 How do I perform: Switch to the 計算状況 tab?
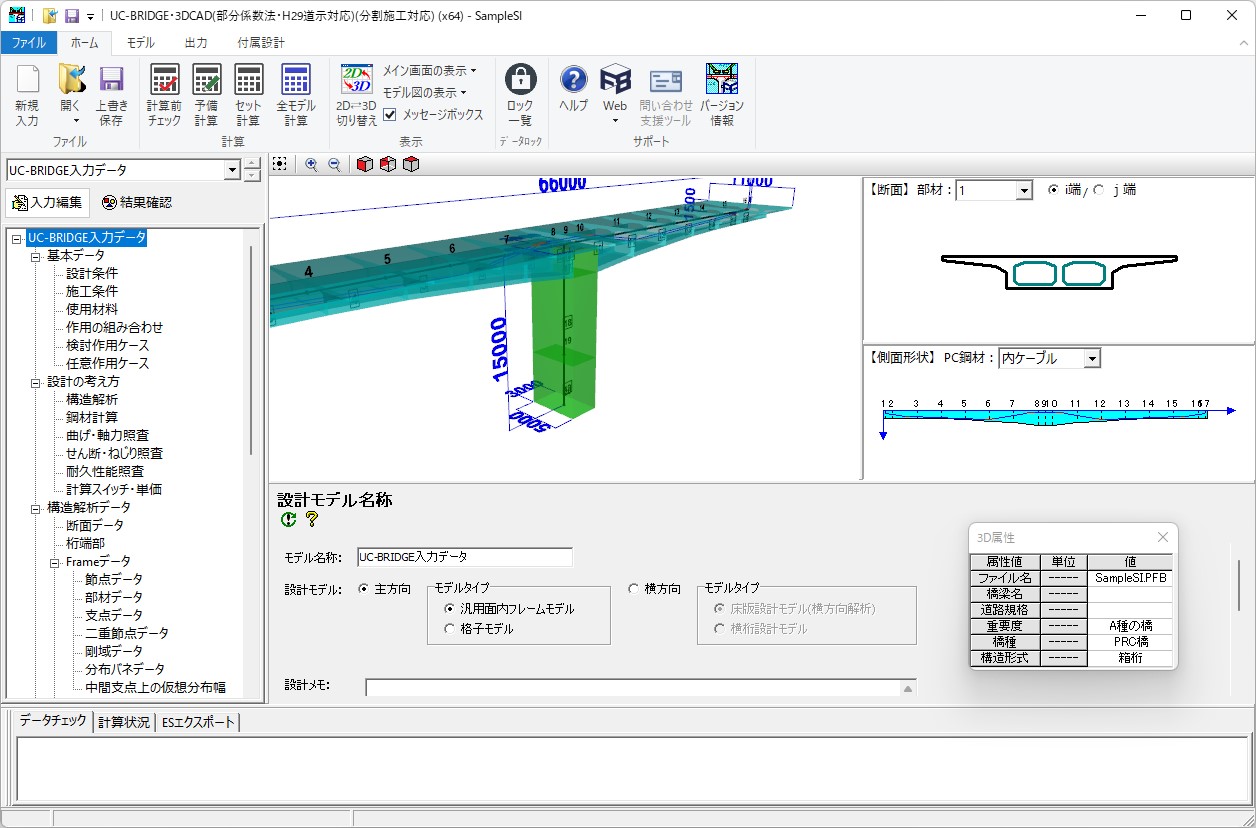click(x=124, y=722)
